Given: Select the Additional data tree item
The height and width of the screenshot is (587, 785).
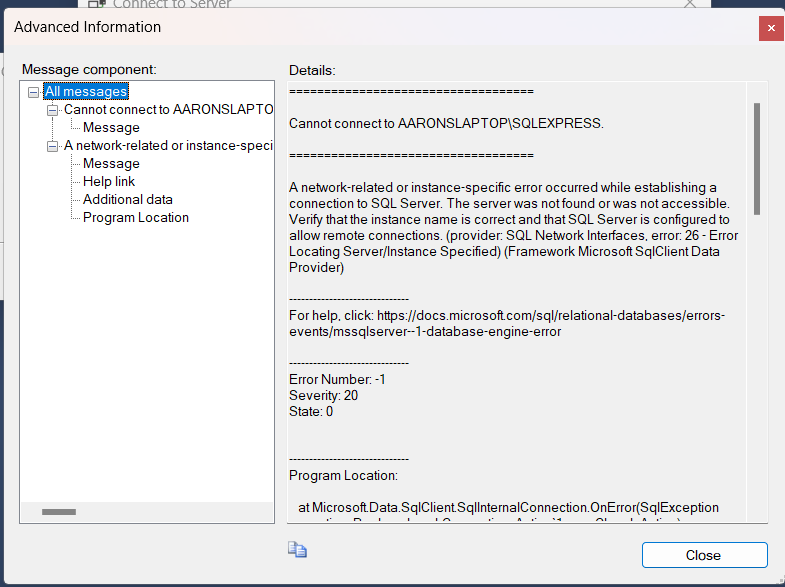Looking at the screenshot, I should point(128,199).
